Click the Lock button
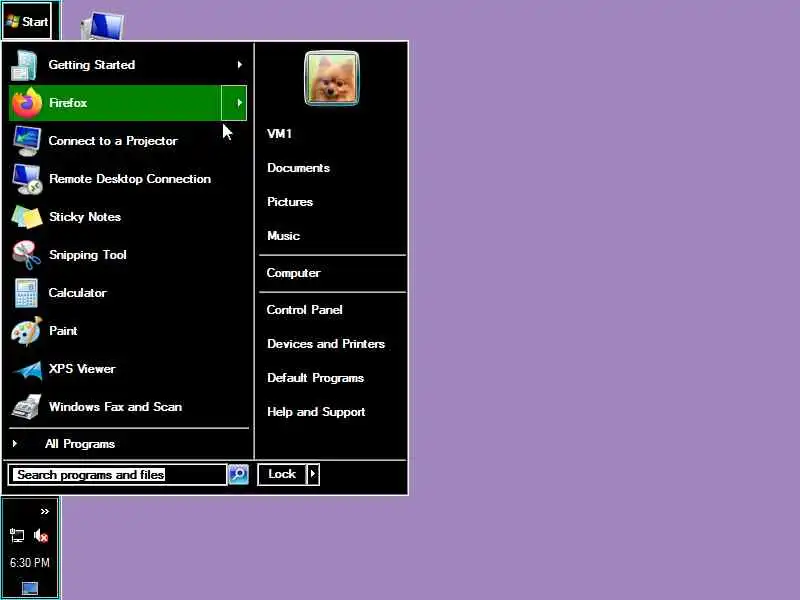Screen dimensions: 800x600 coord(282,474)
